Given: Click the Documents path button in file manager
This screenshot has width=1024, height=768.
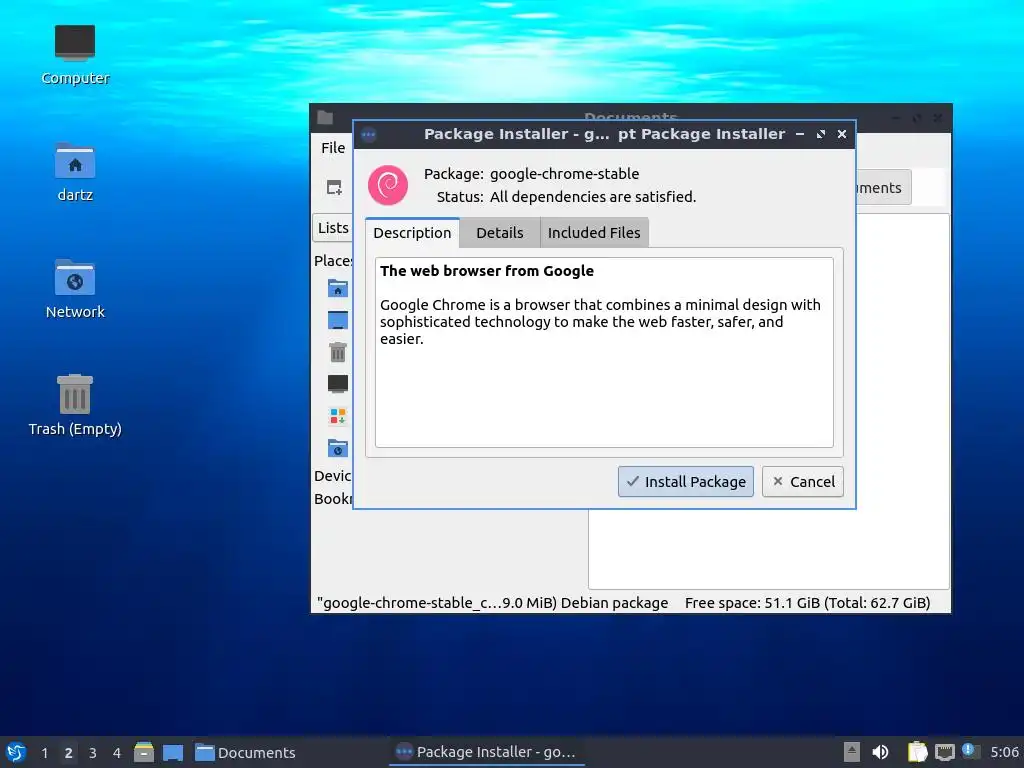Looking at the screenshot, I should (883, 187).
